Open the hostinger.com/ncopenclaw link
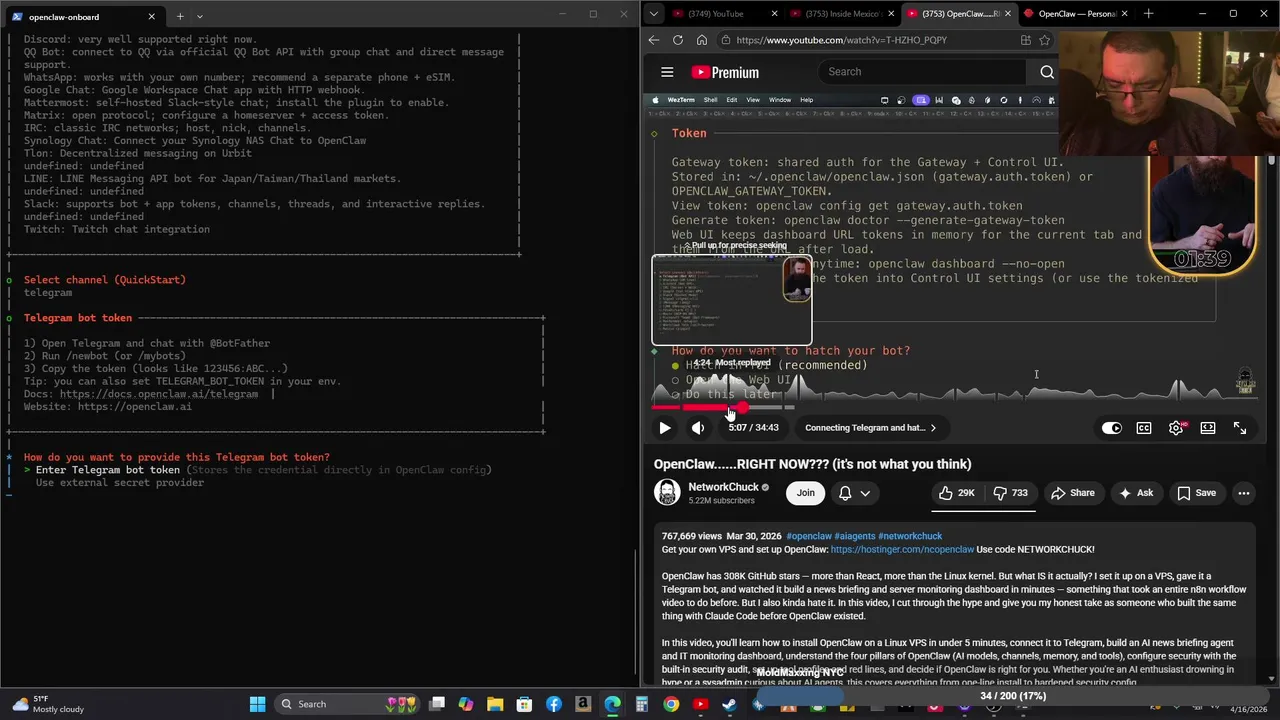1280x720 pixels. coord(902,549)
